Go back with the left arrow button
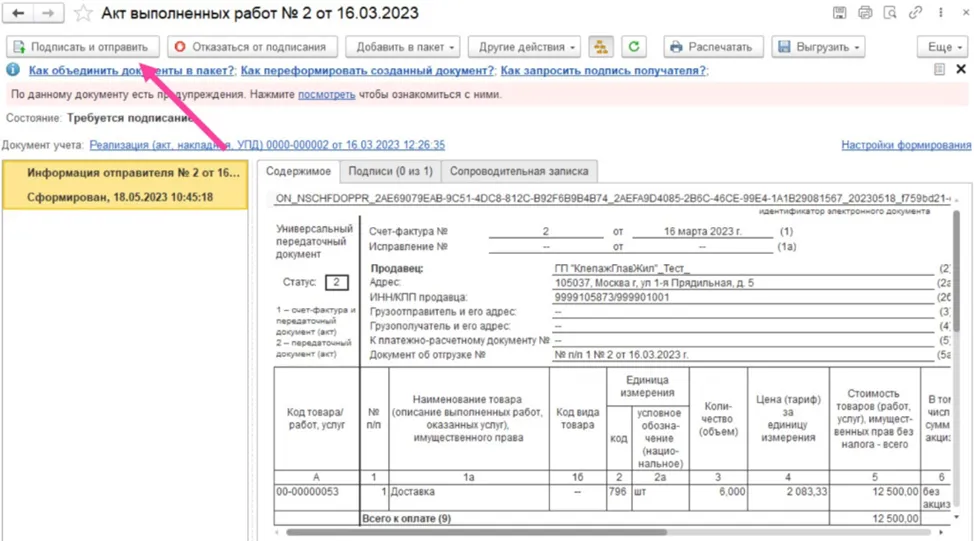 19,13
